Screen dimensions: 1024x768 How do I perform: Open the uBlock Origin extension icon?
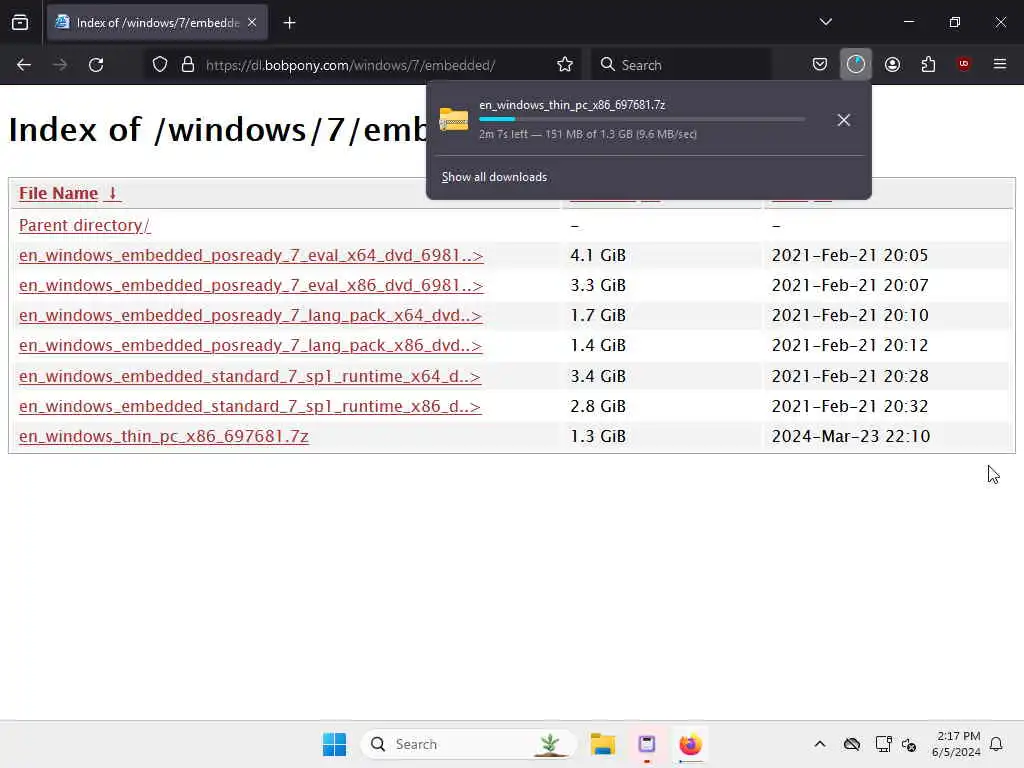963,64
